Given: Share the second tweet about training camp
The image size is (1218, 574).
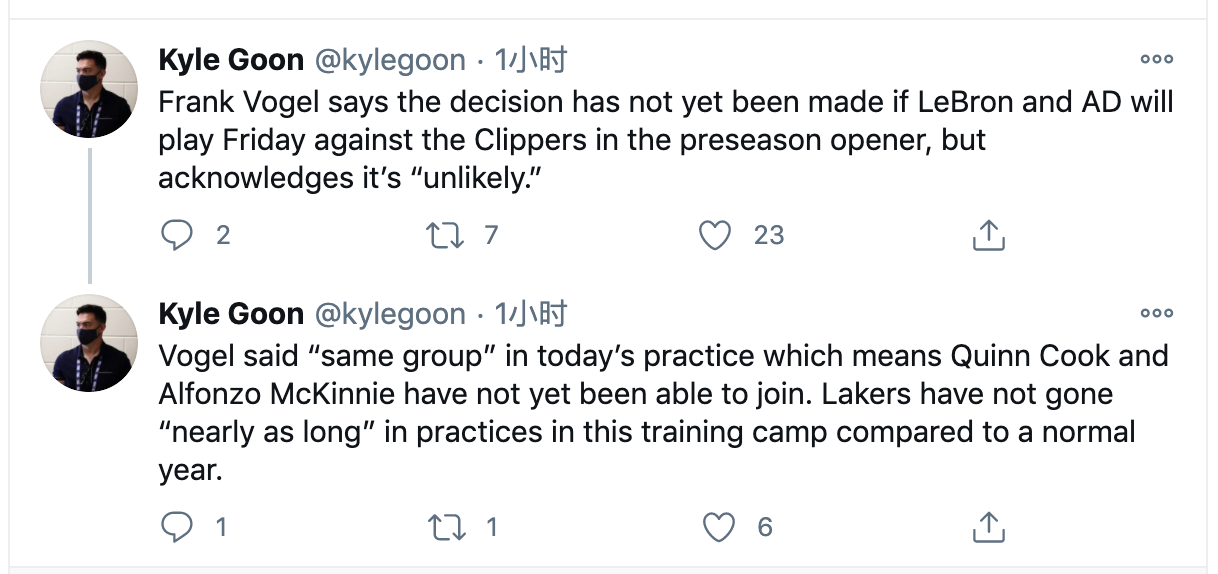Looking at the screenshot, I should click(988, 527).
